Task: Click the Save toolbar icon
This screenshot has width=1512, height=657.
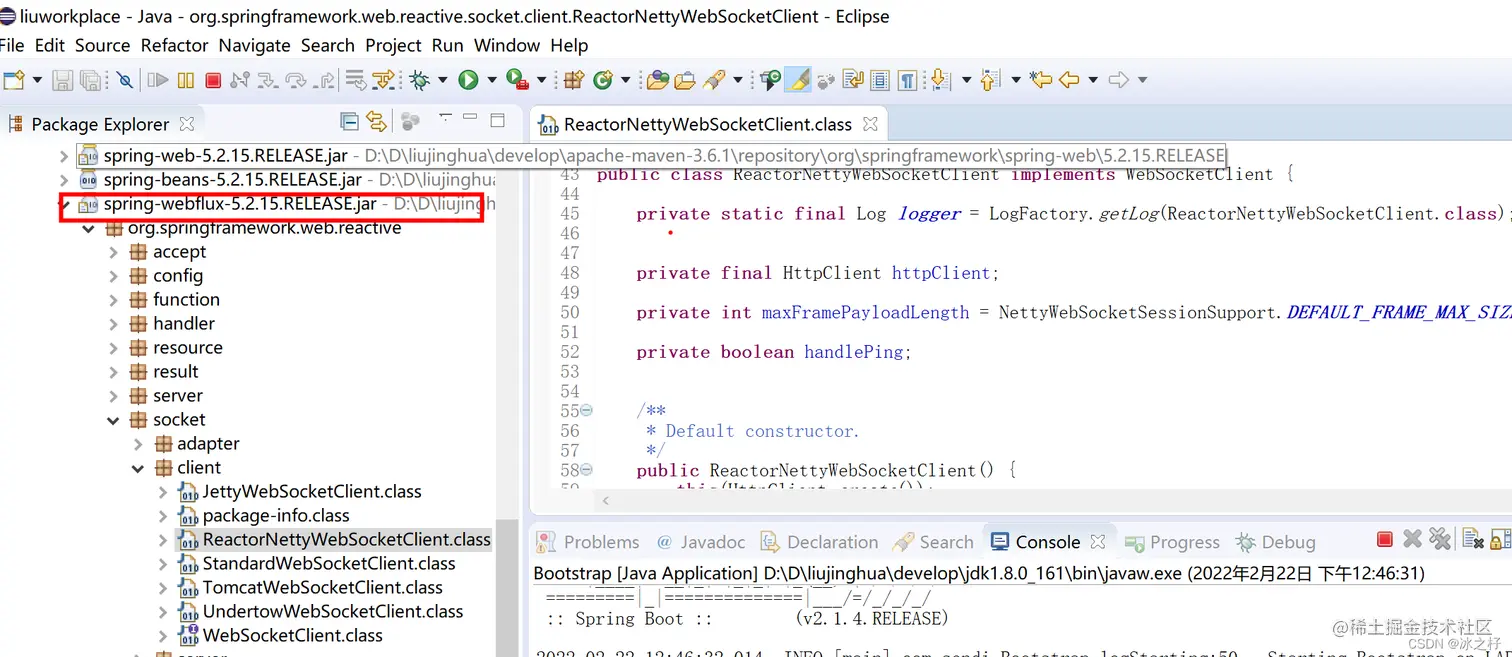Action: (62, 80)
